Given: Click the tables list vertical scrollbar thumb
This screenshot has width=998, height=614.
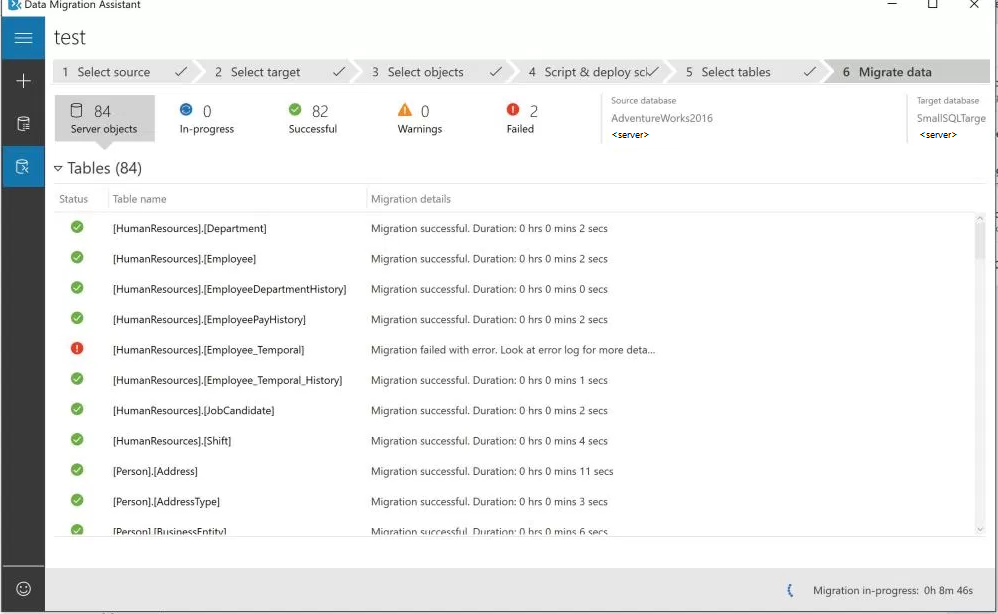Looking at the screenshot, I should (x=980, y=242).
